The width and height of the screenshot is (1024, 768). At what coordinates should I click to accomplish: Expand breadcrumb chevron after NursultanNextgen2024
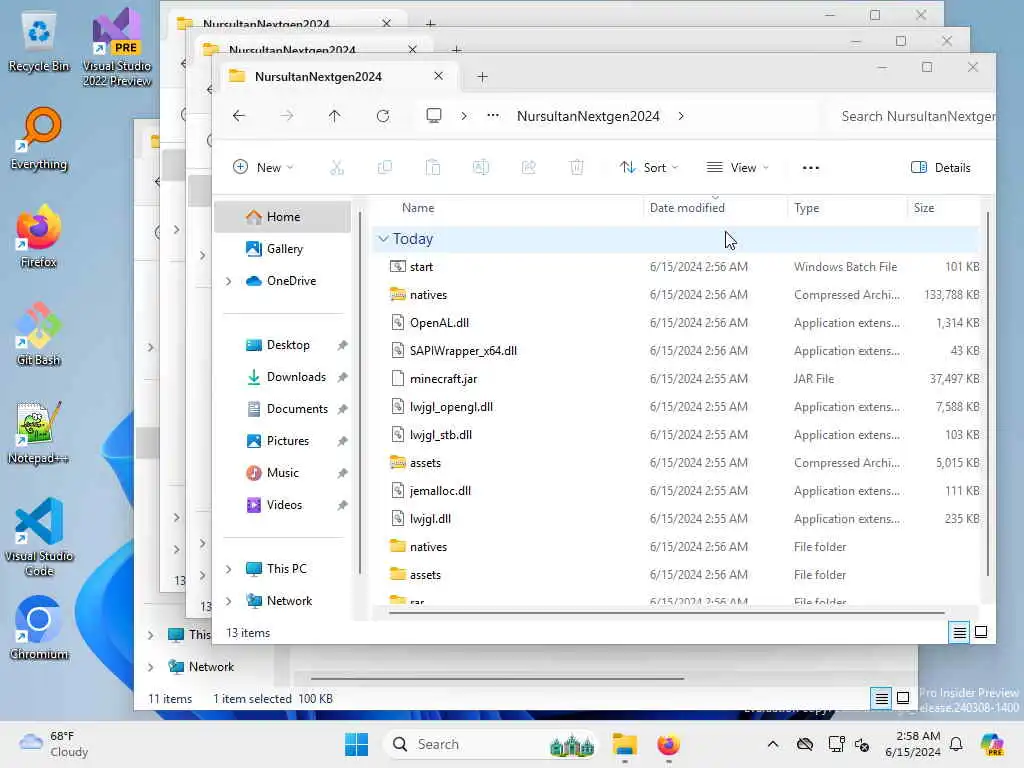click(680, 116)
